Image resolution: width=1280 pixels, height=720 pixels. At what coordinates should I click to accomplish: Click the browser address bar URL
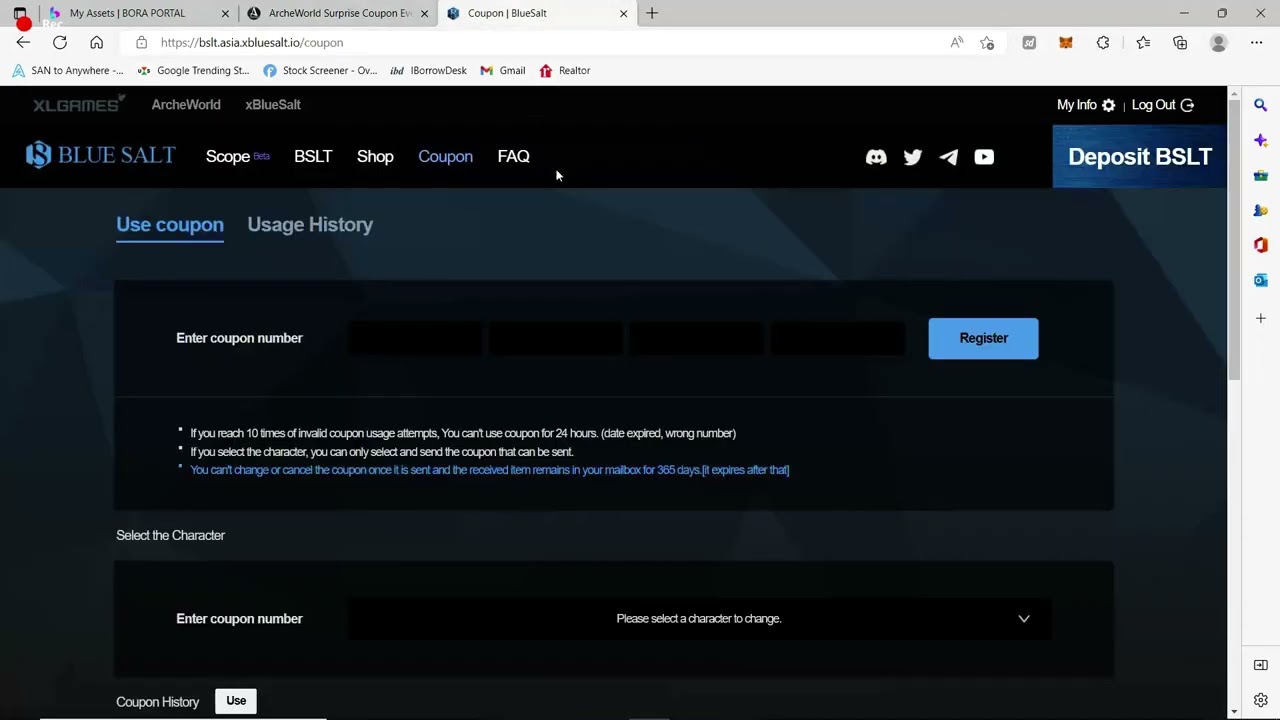point(251,42)
